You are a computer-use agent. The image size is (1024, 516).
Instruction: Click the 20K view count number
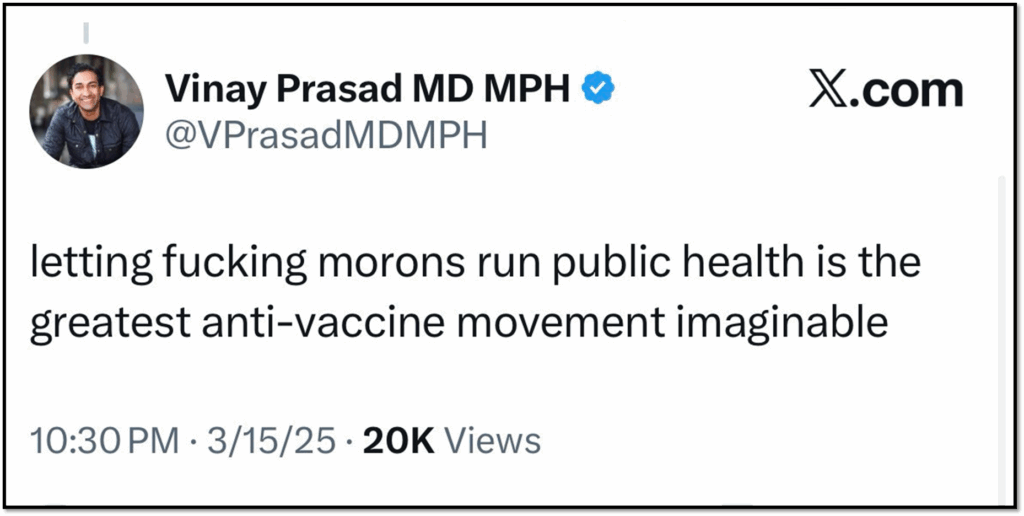pos(398,440)
